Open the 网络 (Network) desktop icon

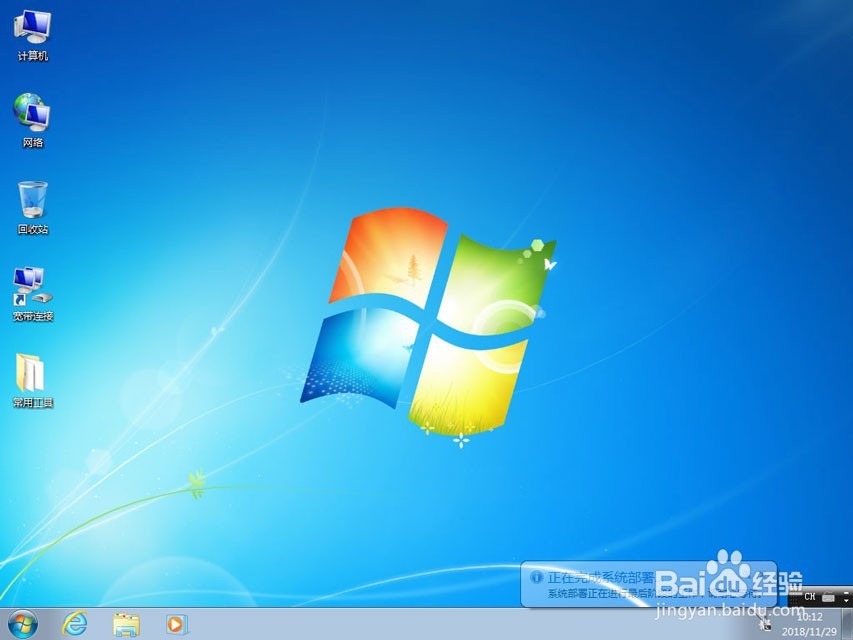click(x=32, y=113)
